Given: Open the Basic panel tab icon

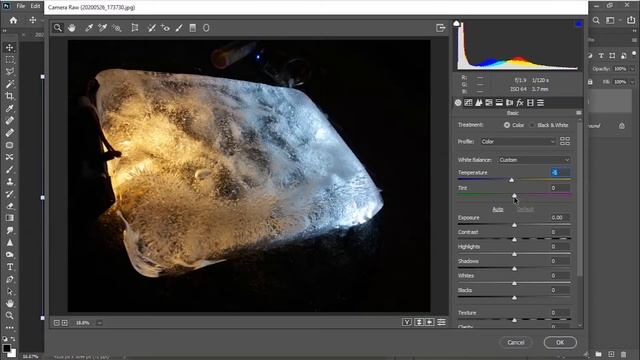Looking at the screenshot, I should click(458, 102).
